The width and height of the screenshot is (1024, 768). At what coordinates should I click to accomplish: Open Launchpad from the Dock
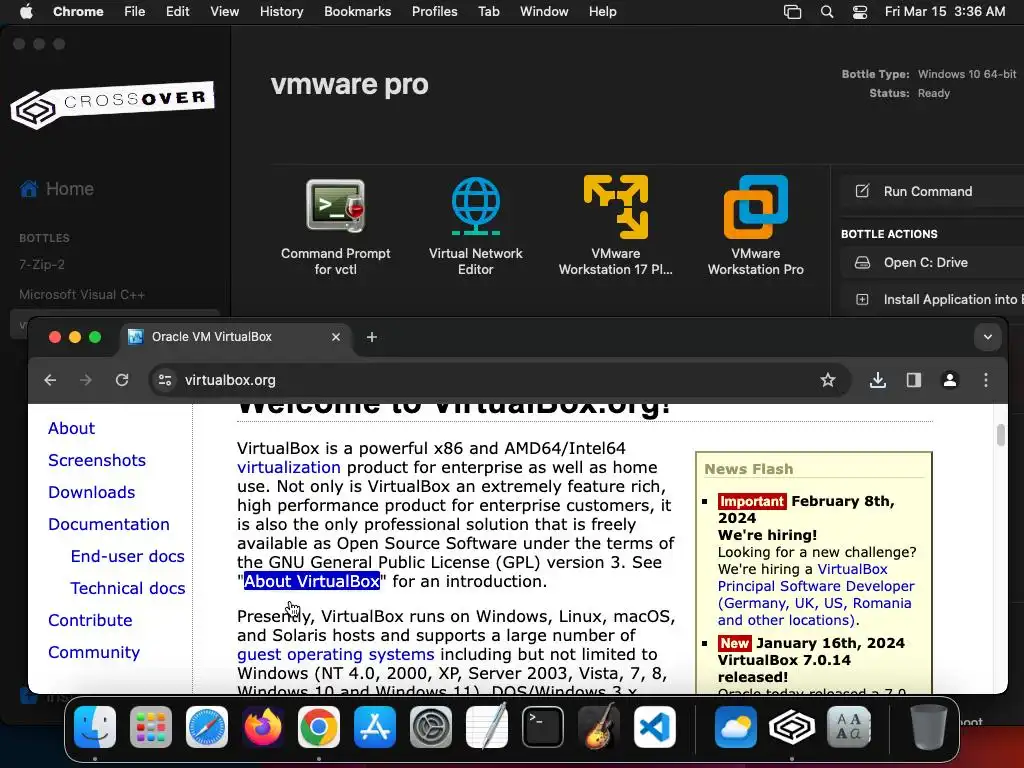coord(151,727)
